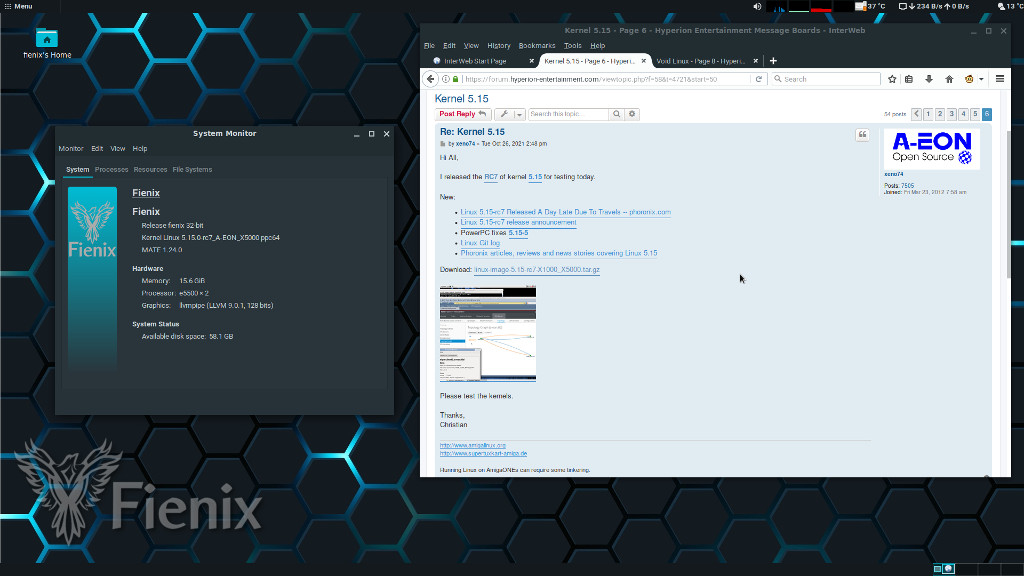Switch to the Resources tab
This screenshot has height=576, width=1024.
[x=150, y=169]
